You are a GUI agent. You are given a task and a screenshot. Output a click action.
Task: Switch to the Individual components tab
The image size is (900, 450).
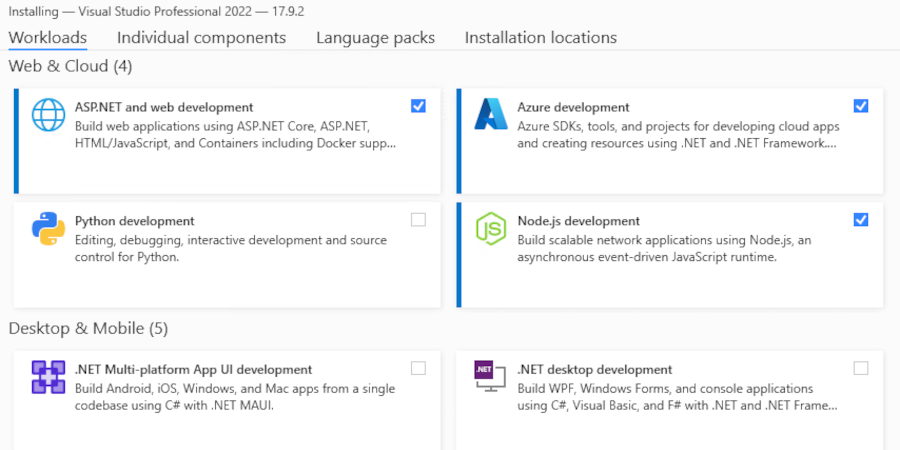(x=201, y=38)
